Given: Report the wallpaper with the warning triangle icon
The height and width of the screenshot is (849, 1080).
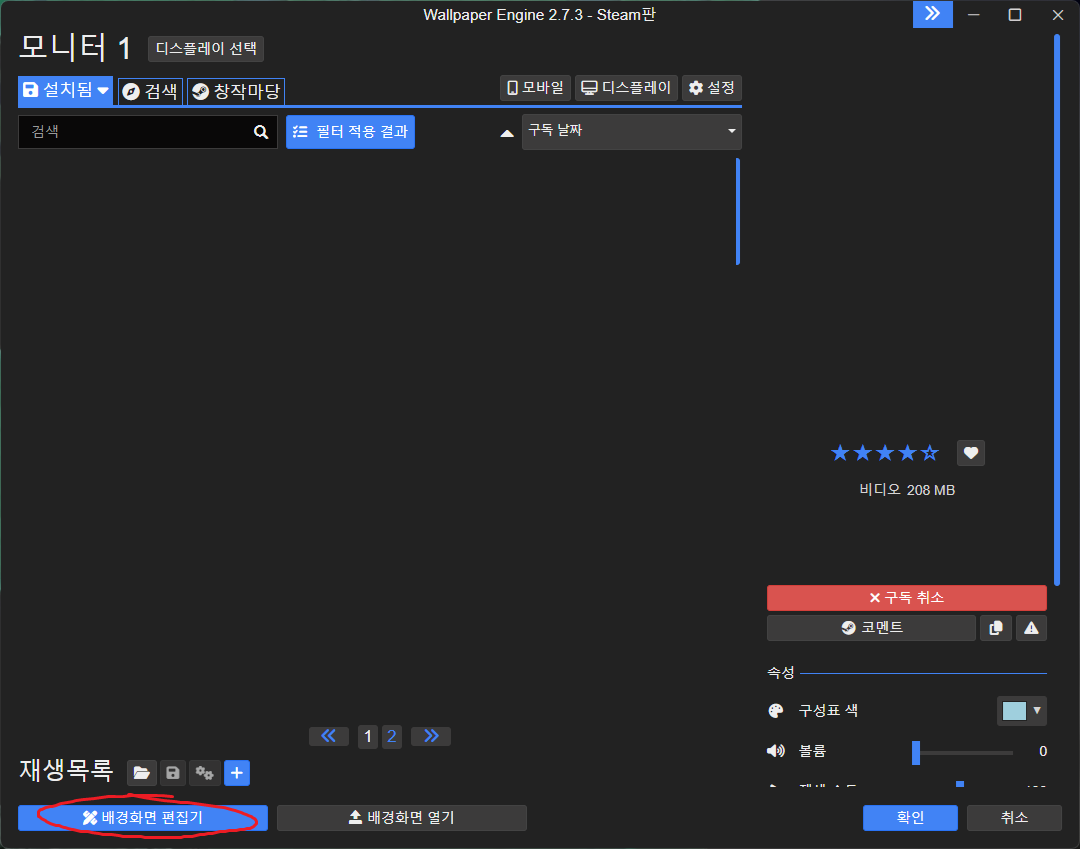Looking at the screenshot, I should point(1031,628).
